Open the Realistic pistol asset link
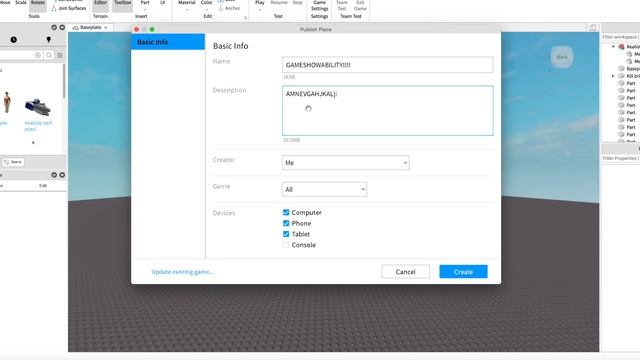This screenshot has width=640, height=360. pyautogui.click(x=38, y=126)
